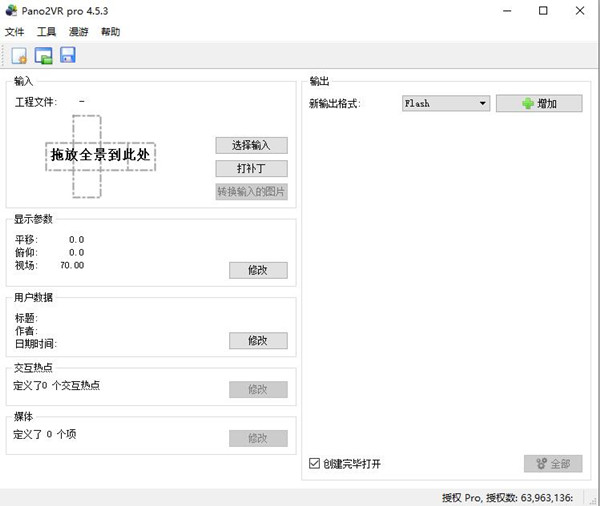
Task: Click the Pano2VR app icon in title bar
Action: point(12,11)
